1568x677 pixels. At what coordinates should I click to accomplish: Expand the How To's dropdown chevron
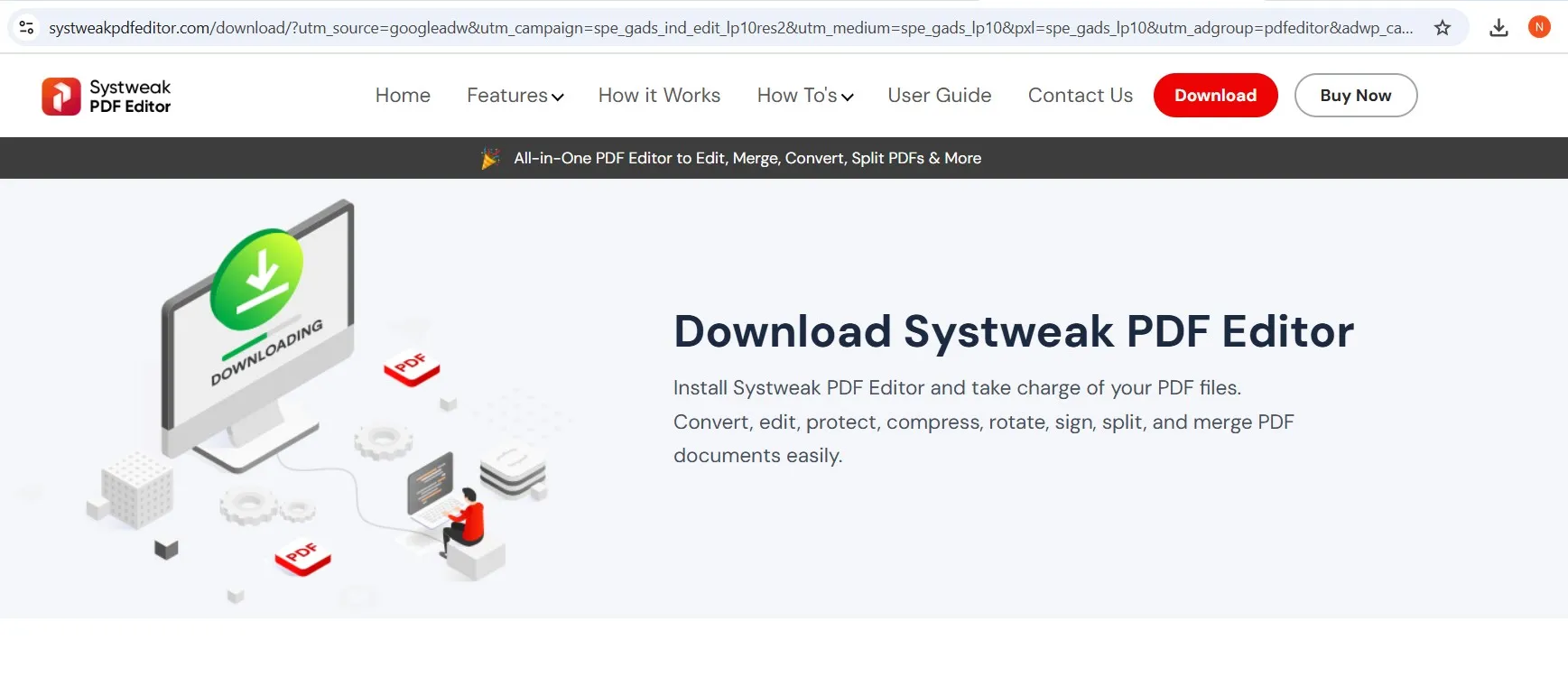click(847, 97)
